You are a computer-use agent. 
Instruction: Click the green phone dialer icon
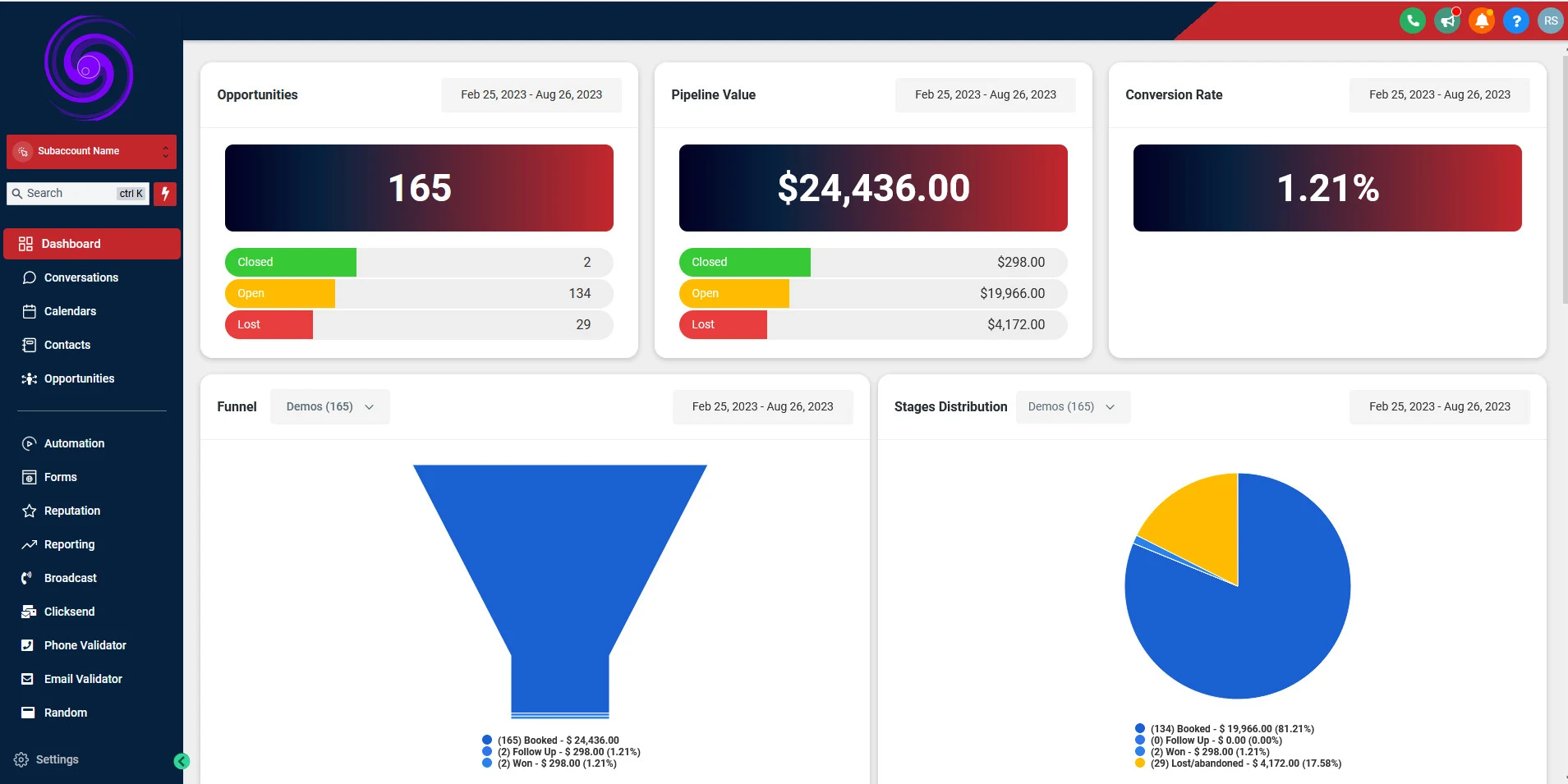[1412, 21]
